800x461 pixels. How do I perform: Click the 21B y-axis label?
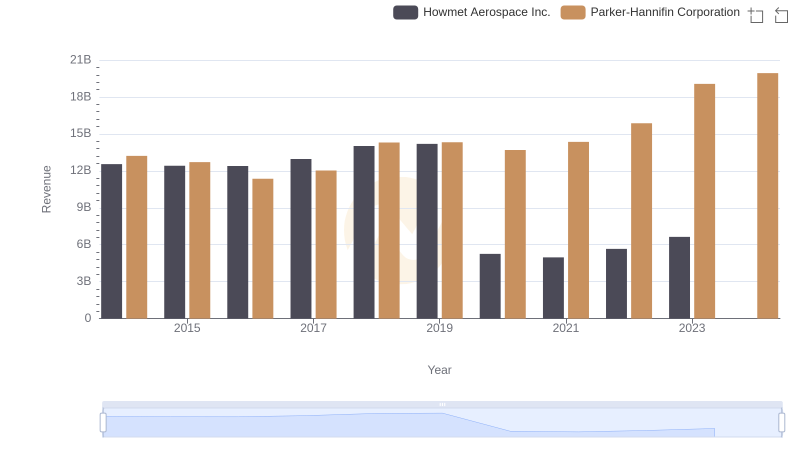(x=81, y=60)
